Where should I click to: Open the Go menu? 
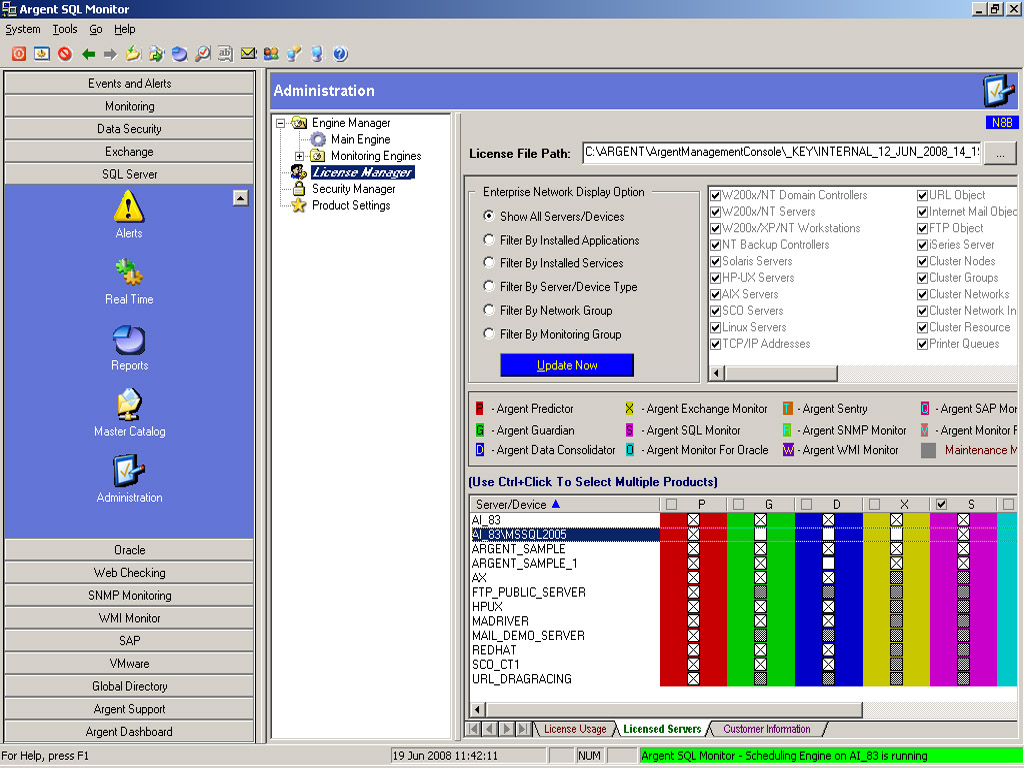pyautogui.click(x=96, y=29)
